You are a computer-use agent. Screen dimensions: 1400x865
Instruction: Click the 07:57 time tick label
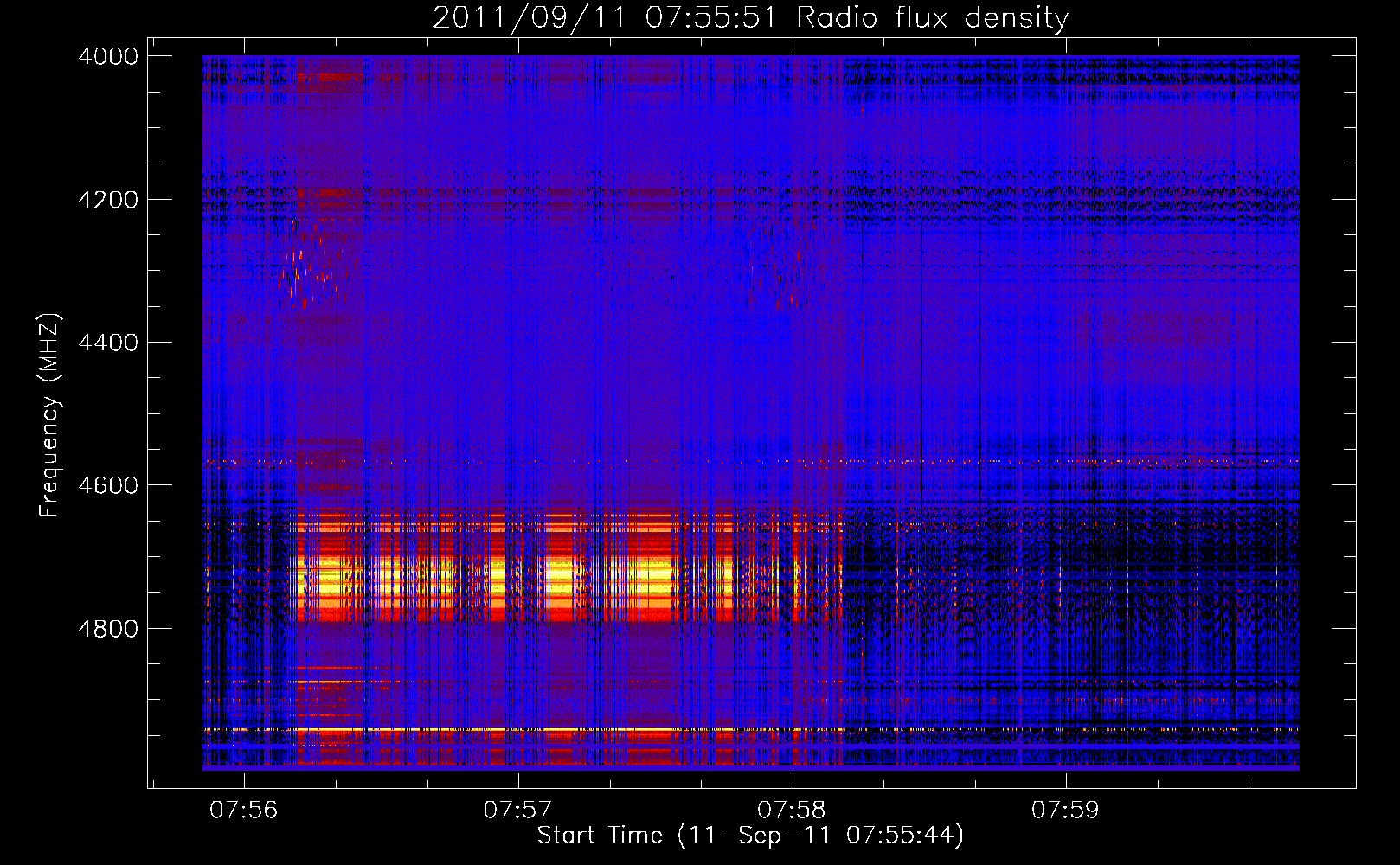pos(517,811)
